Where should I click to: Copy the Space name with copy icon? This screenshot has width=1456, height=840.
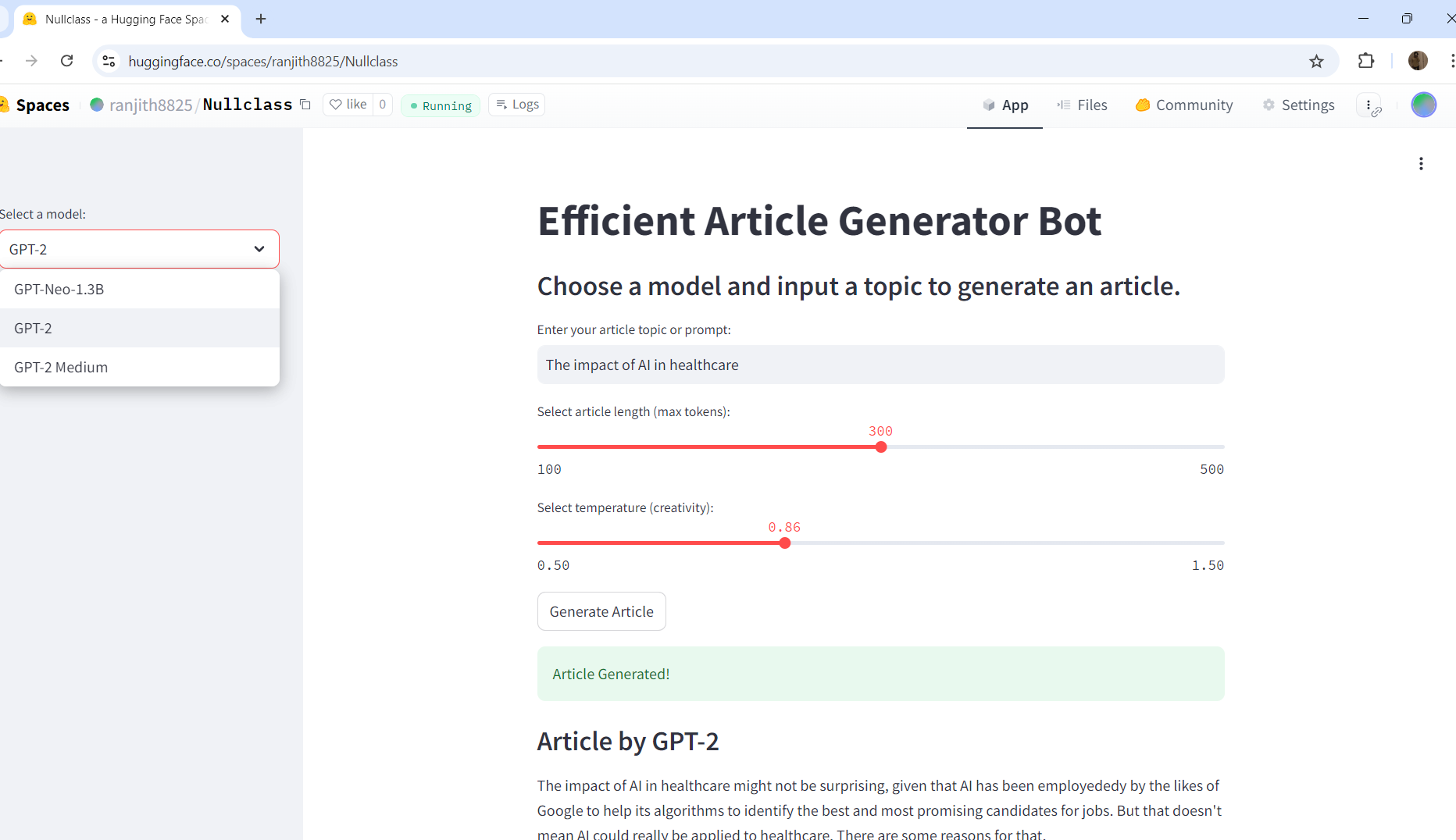305,105
